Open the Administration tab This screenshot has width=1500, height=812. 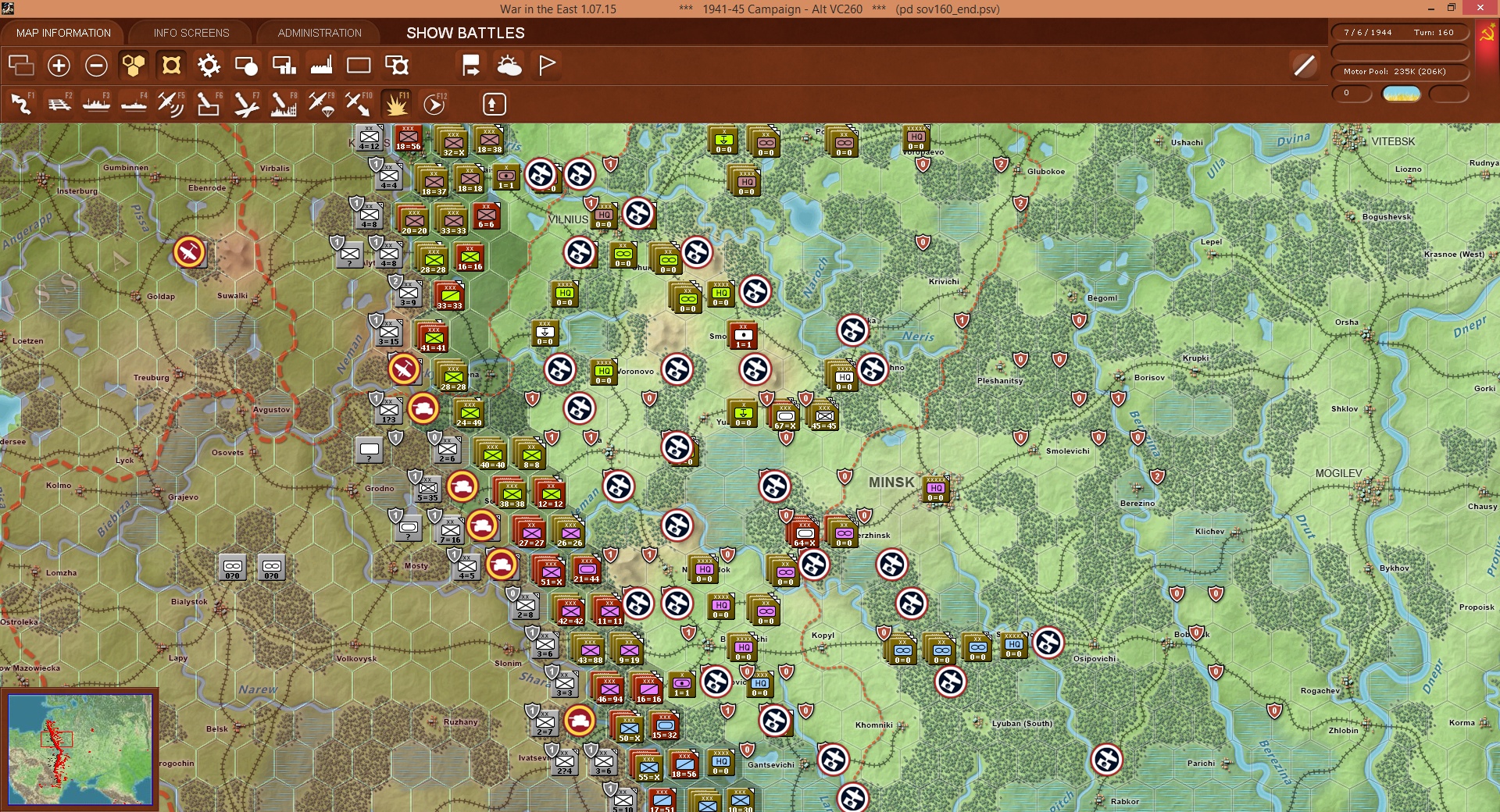[320, 33]
